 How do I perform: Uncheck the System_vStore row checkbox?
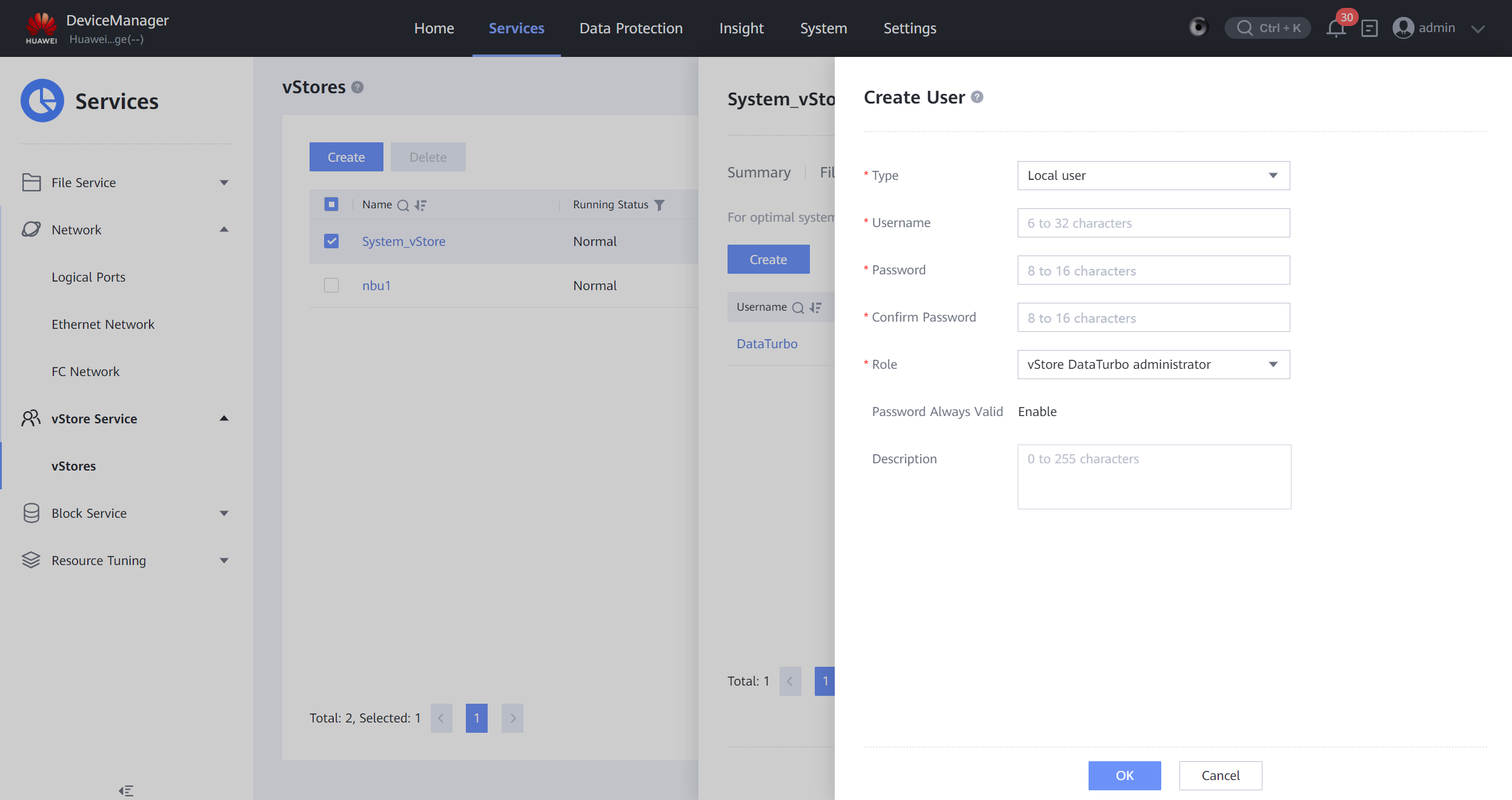[x=331, y=241]
